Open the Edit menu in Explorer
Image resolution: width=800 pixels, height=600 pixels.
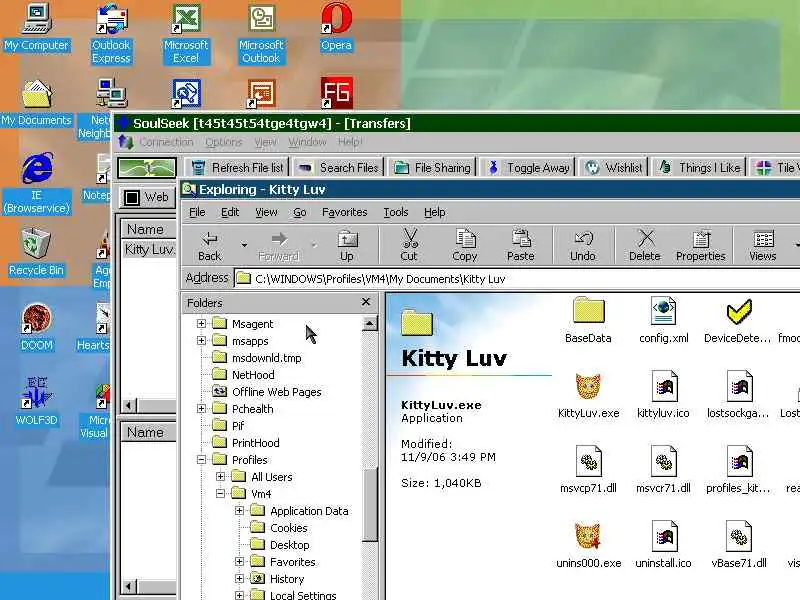pyautogui.click(x=230, y=212)
